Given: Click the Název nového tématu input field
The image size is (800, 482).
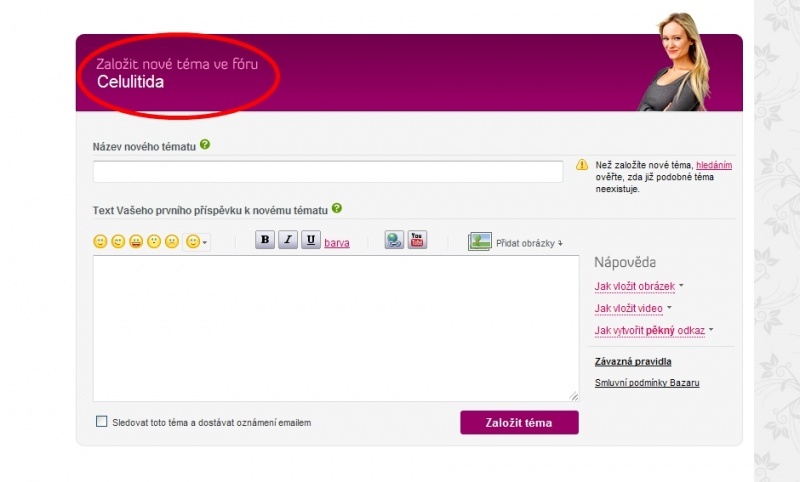Looking at the screenshot, I should (x=328, y=172).
